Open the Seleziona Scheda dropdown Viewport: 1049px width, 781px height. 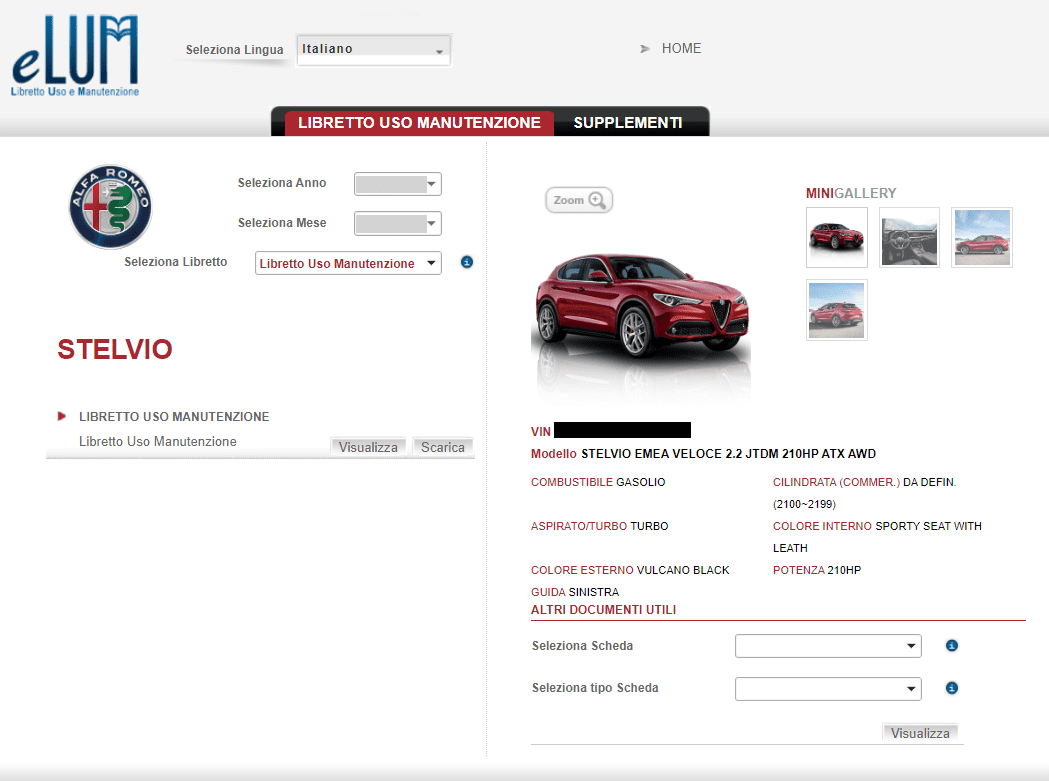point(828,646)
